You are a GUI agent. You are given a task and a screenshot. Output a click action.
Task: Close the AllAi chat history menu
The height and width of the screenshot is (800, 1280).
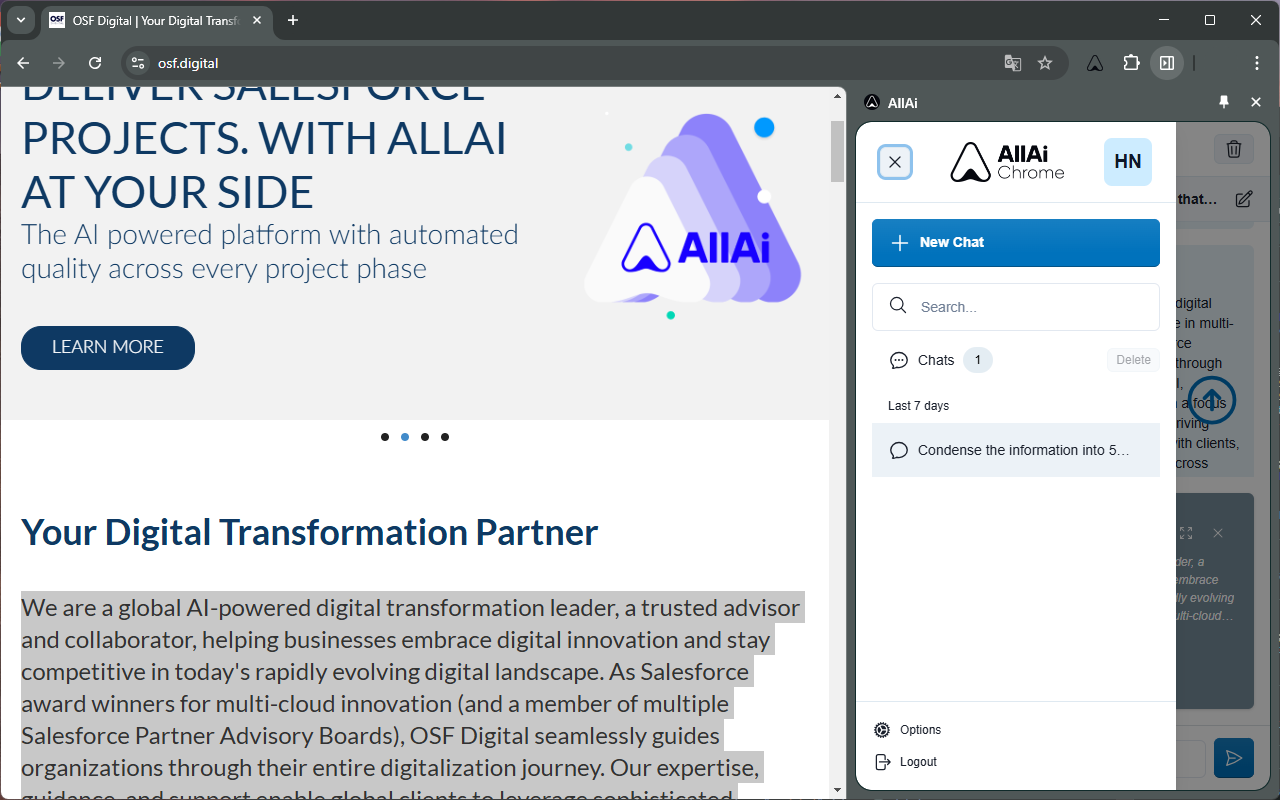tap(895, 162)
